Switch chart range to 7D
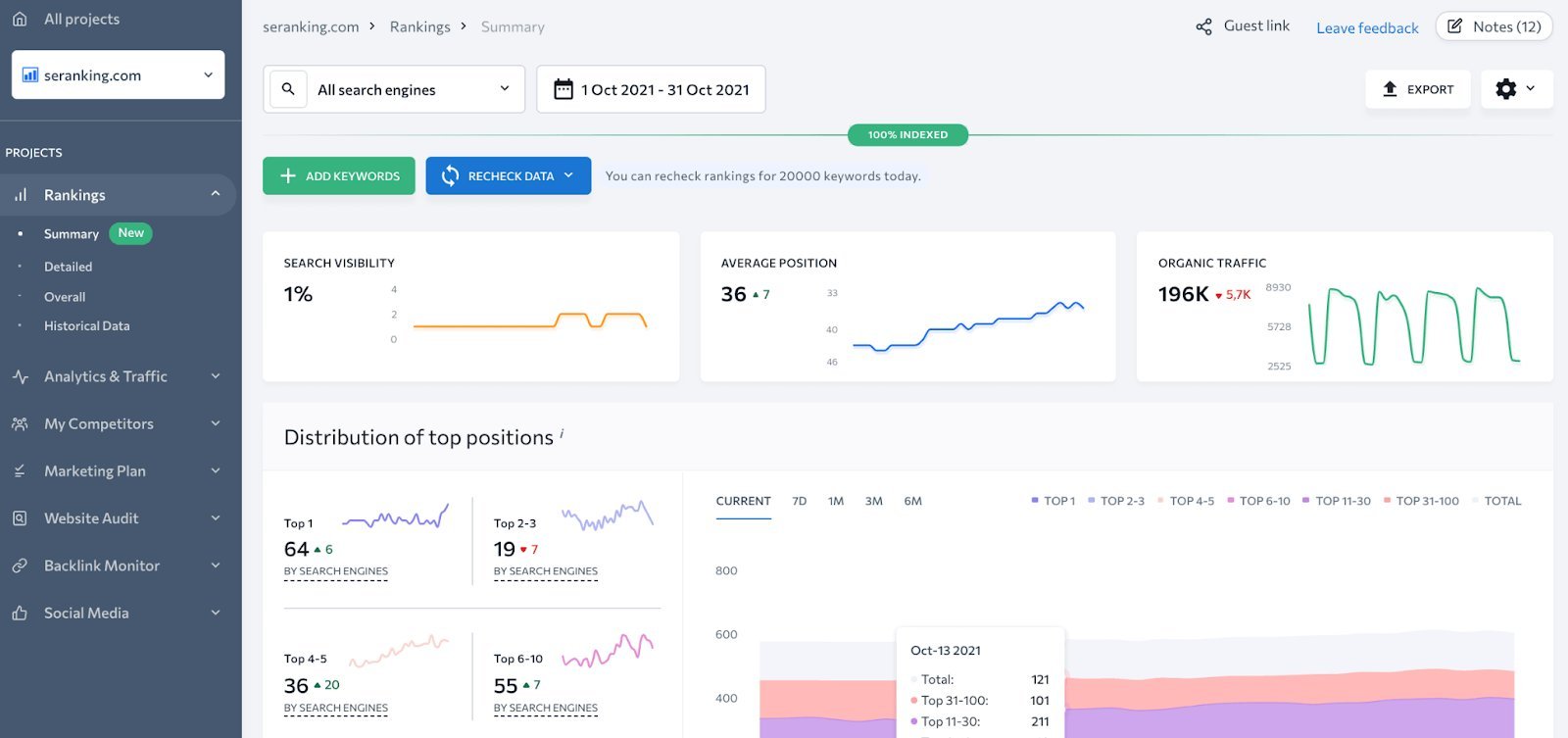 point(800,501)
